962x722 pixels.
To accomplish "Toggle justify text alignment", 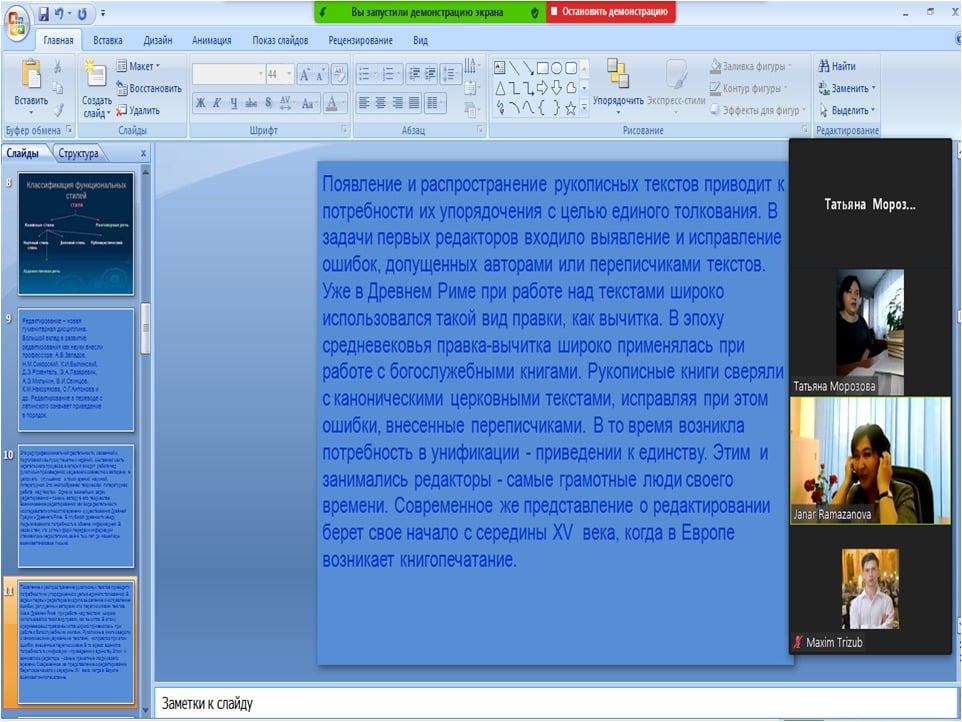I will pos(415,103).
